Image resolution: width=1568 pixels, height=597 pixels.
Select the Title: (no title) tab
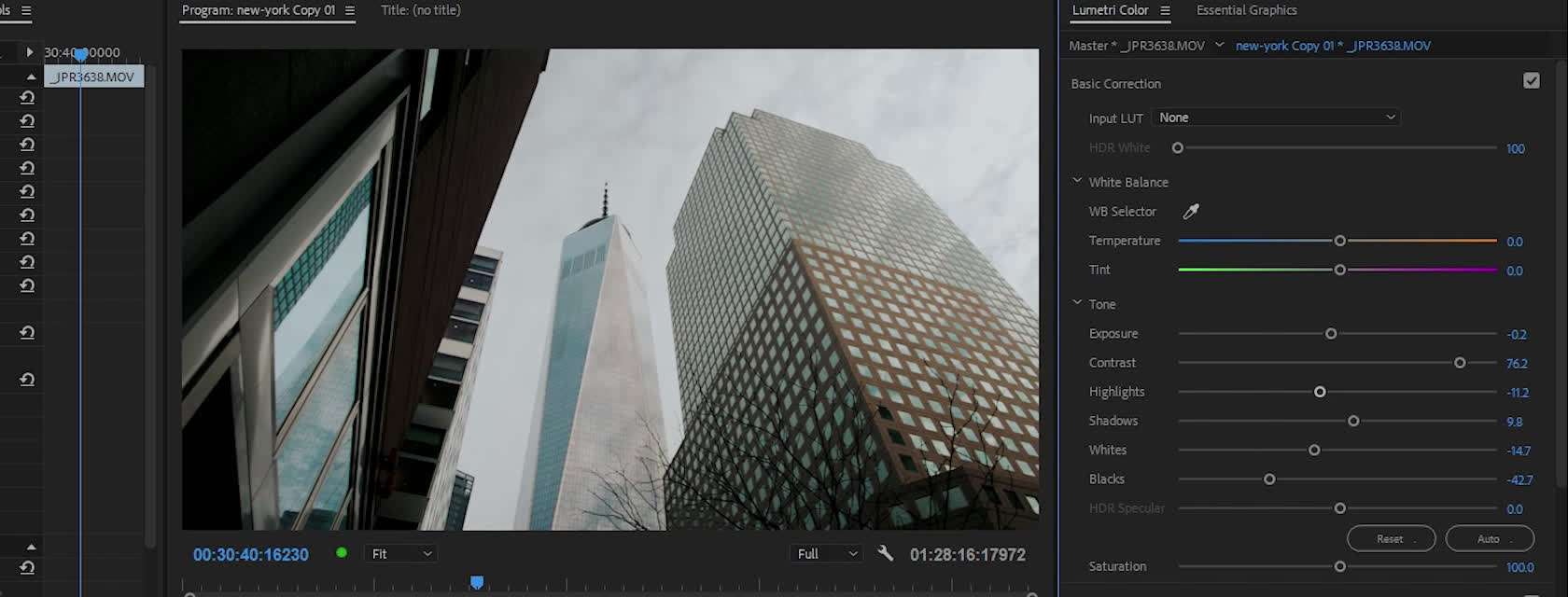[x=420, y=10]
